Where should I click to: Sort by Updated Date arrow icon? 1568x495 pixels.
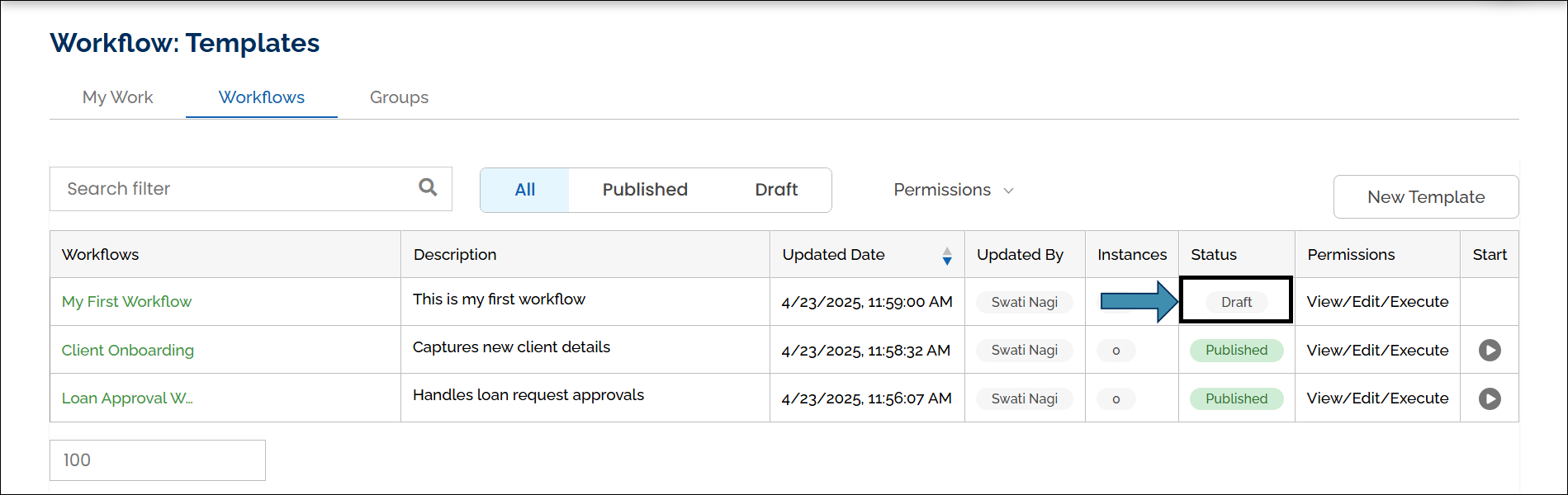click(947, 256)
